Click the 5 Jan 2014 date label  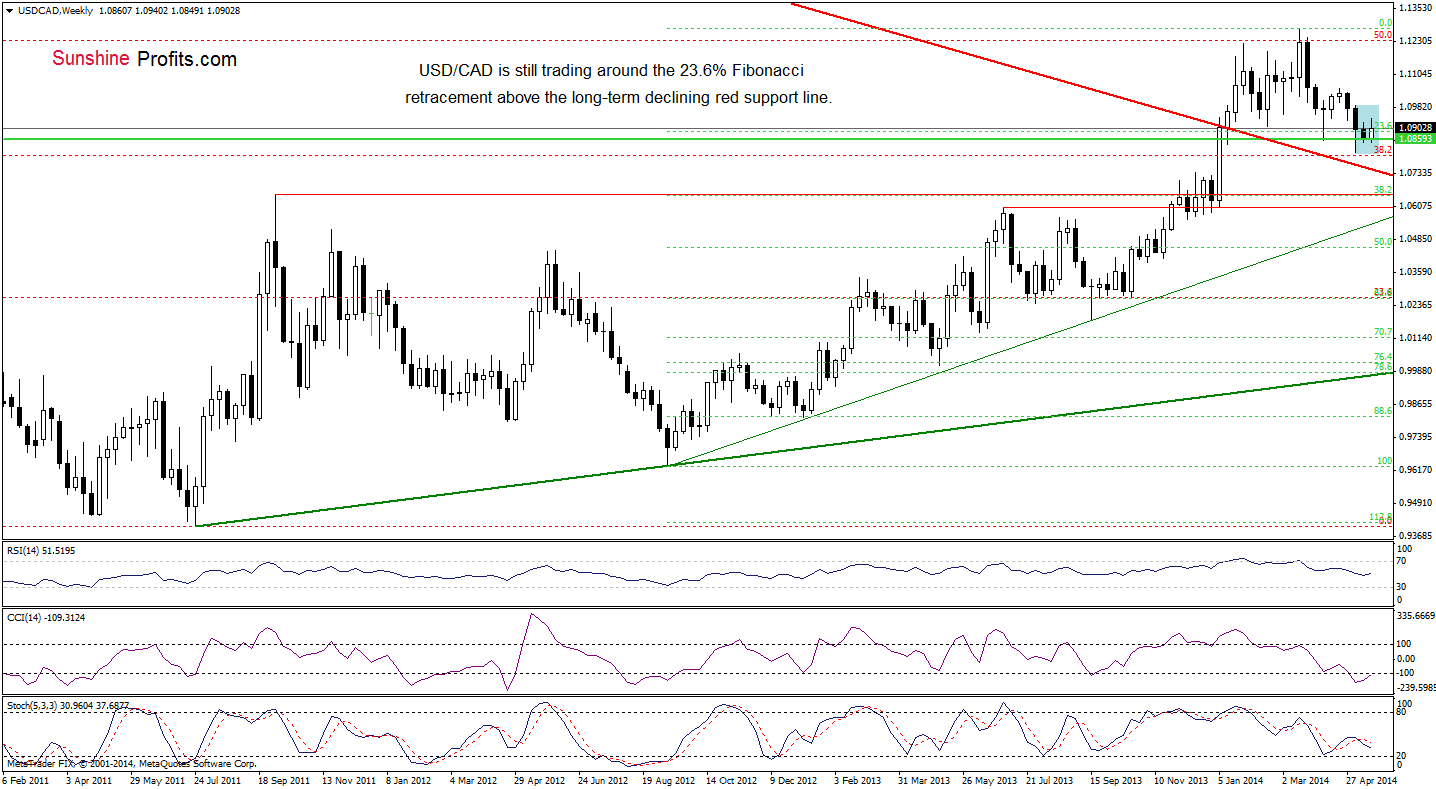(1243, 779)
